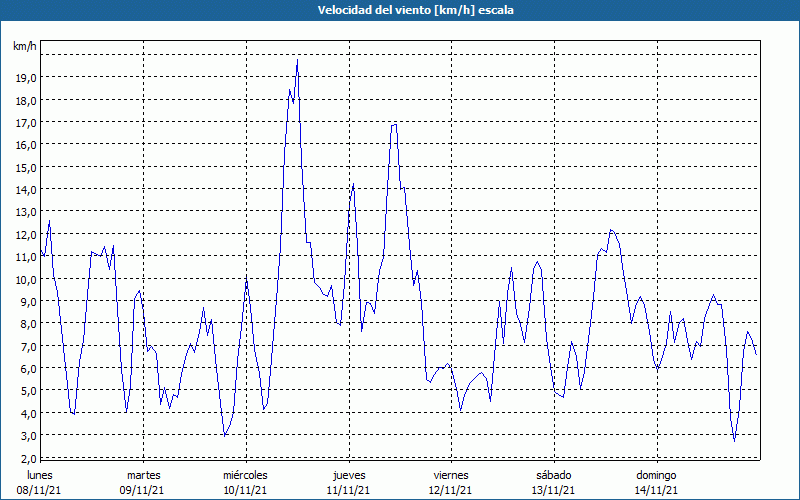The width and height of the screenshot is (800, 500).
Task: Click the chart title 'Velocidad del viento [km/h] escala'
Action: (x=415, y=10)
